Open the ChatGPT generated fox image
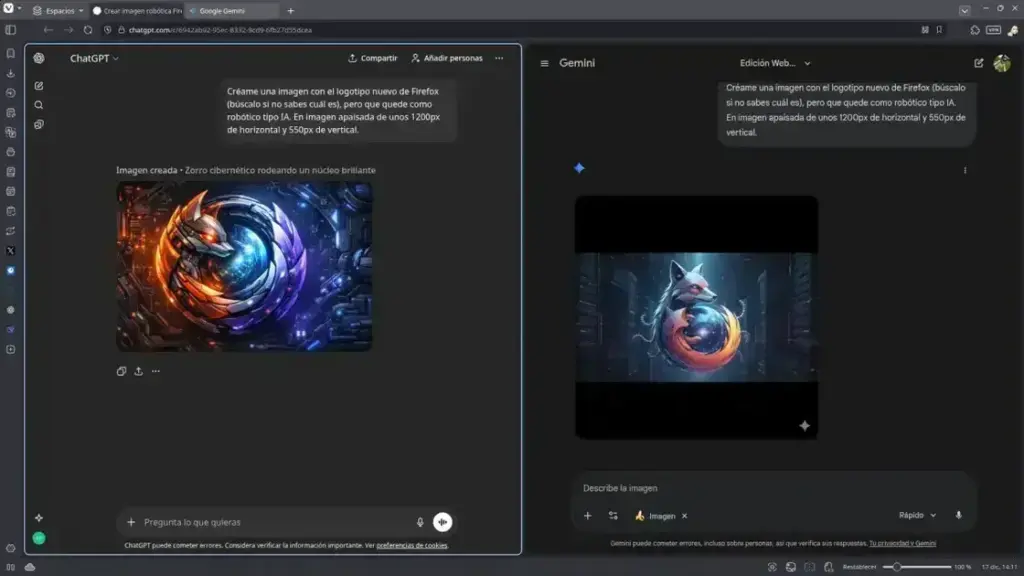1024x576 pixels. point(244,266)
